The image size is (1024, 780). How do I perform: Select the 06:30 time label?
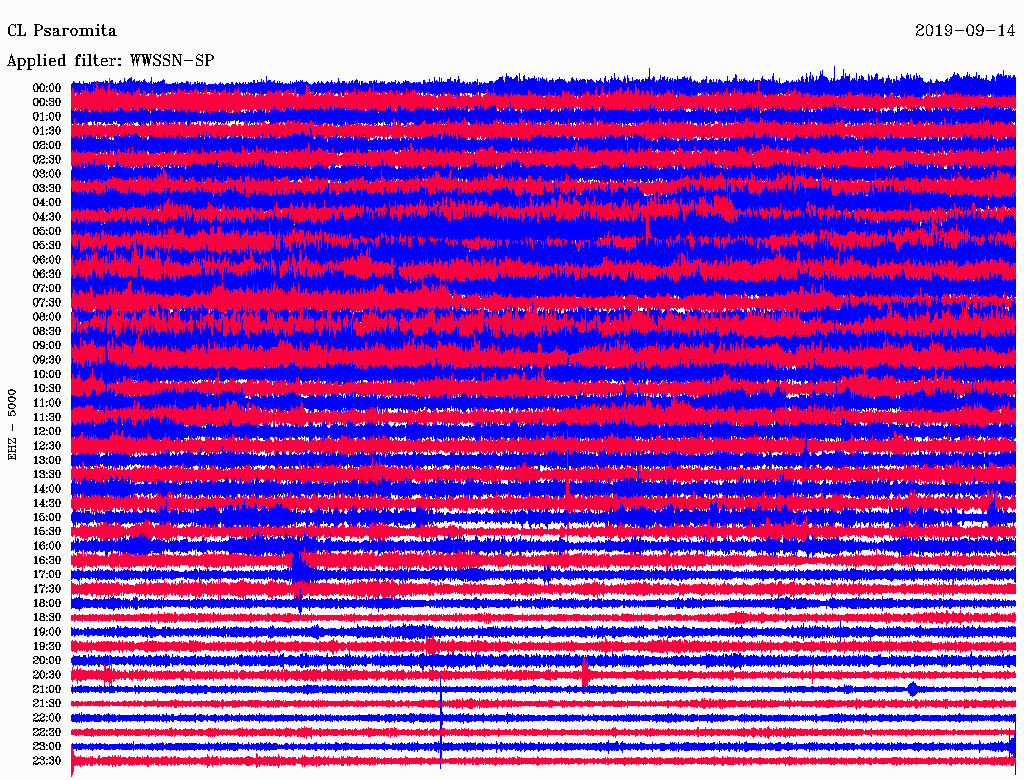[47, 274]
